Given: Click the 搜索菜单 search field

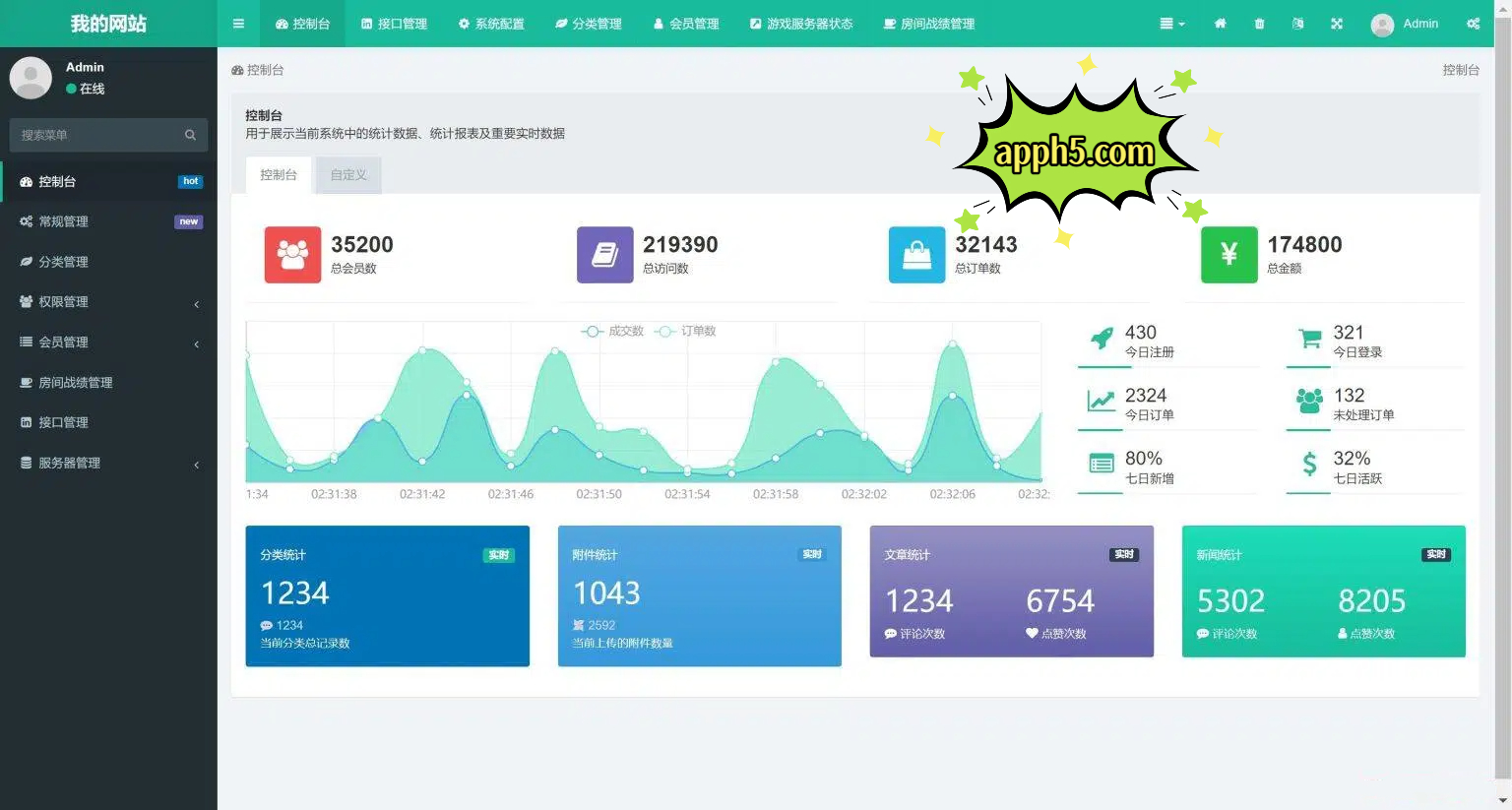Looking at the screenshot, I should tap(98, 135).
